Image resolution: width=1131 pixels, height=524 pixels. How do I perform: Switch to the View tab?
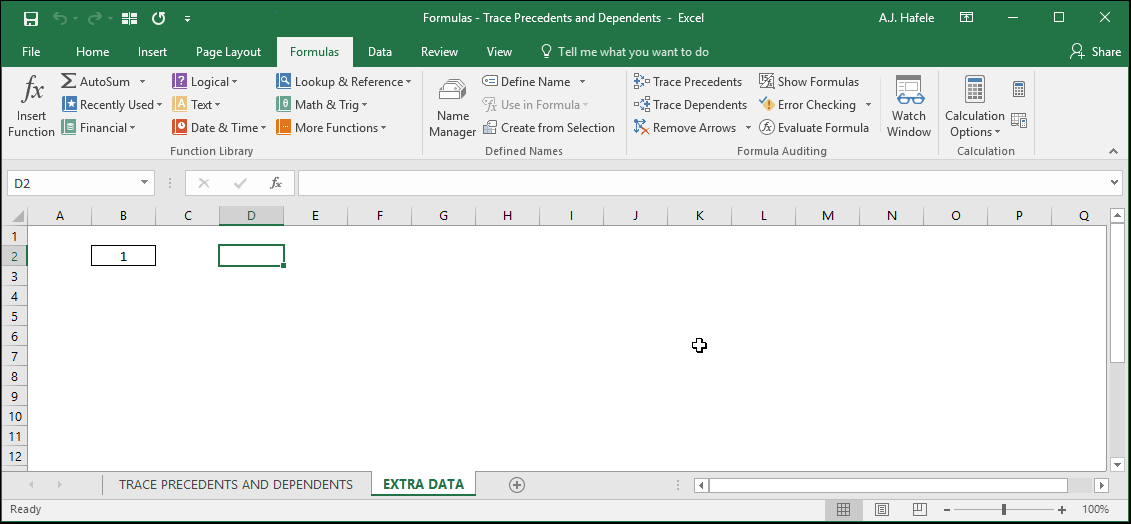(499, 52)
